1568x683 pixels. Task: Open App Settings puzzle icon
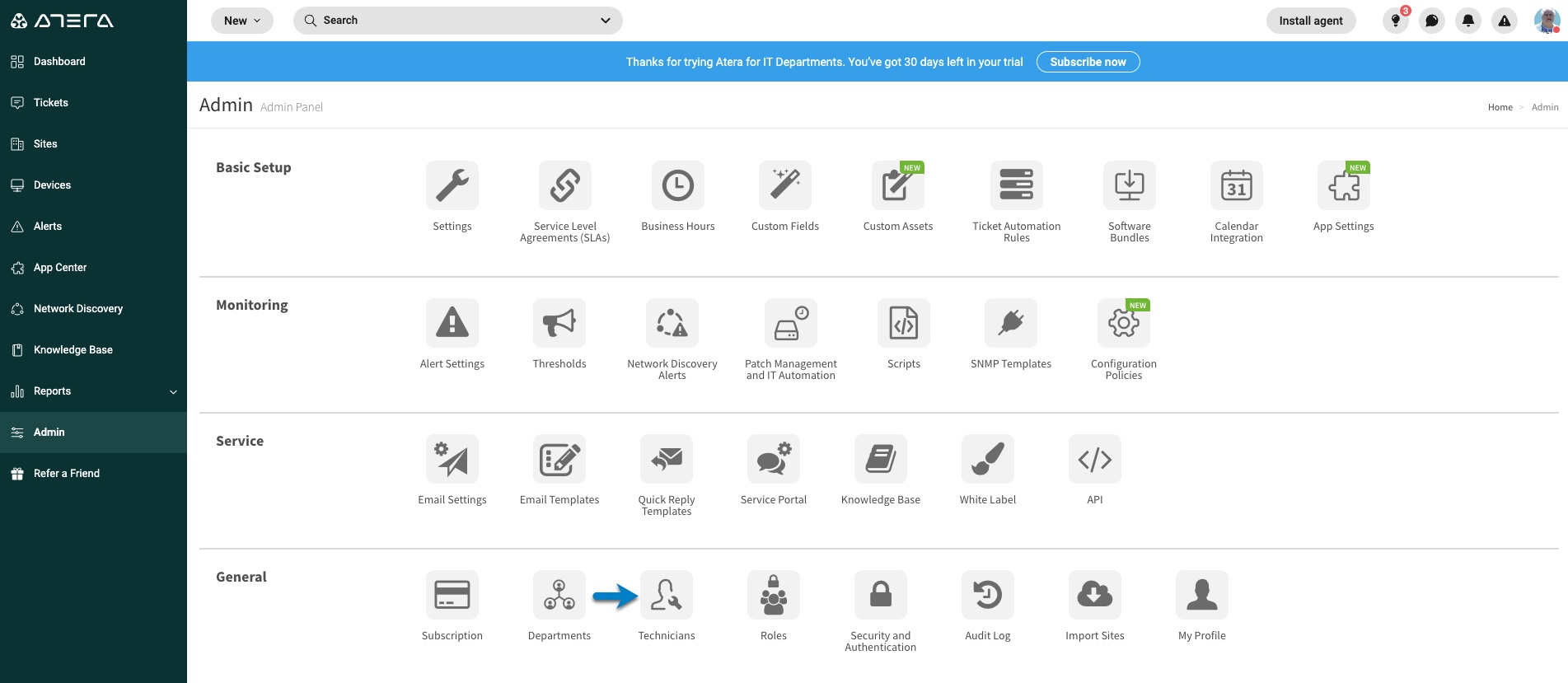pyautogui.click(x=1344, y=185)
